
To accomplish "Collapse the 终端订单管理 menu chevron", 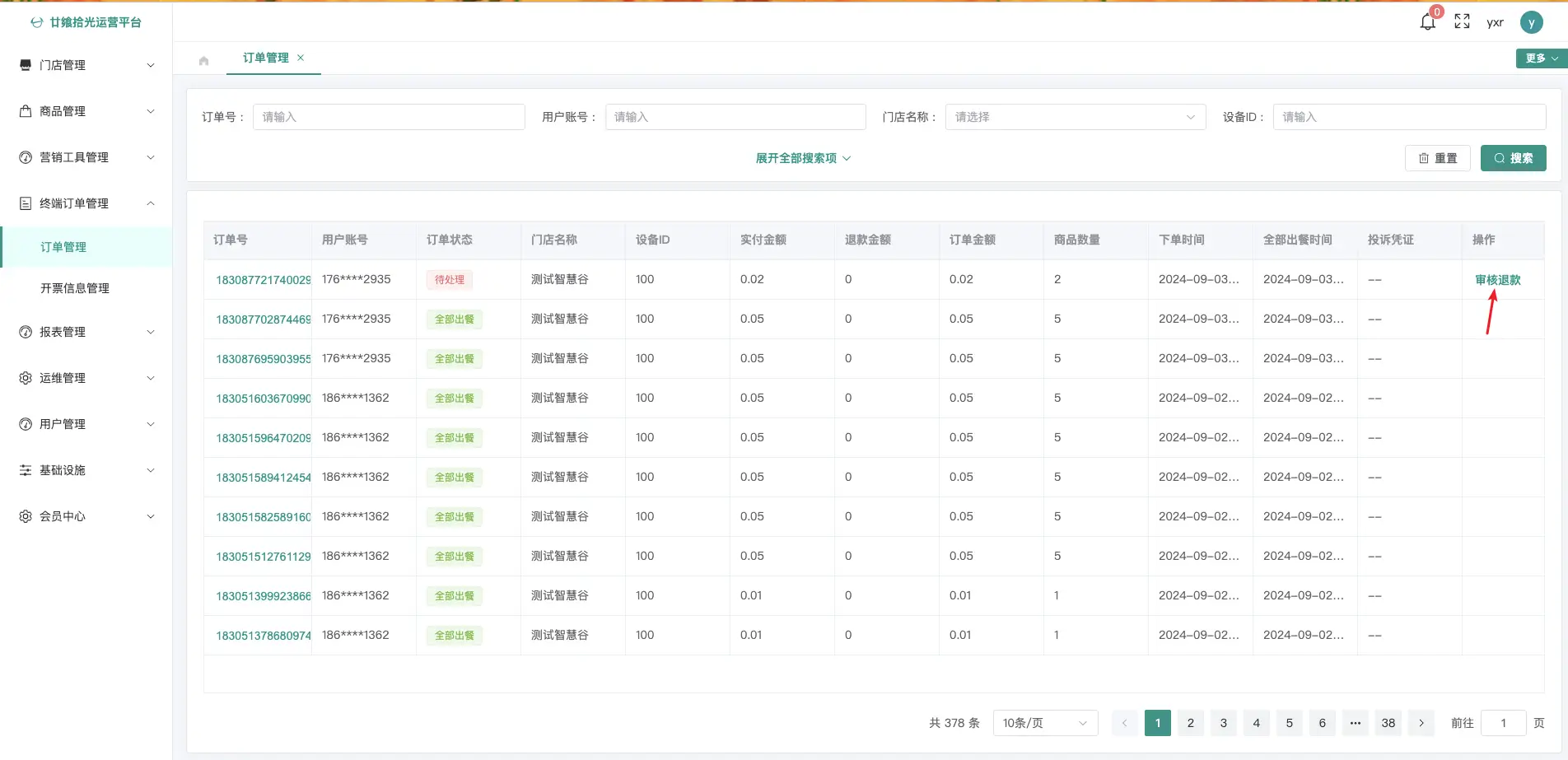I will pyautogui.click(x=151, y=203).
